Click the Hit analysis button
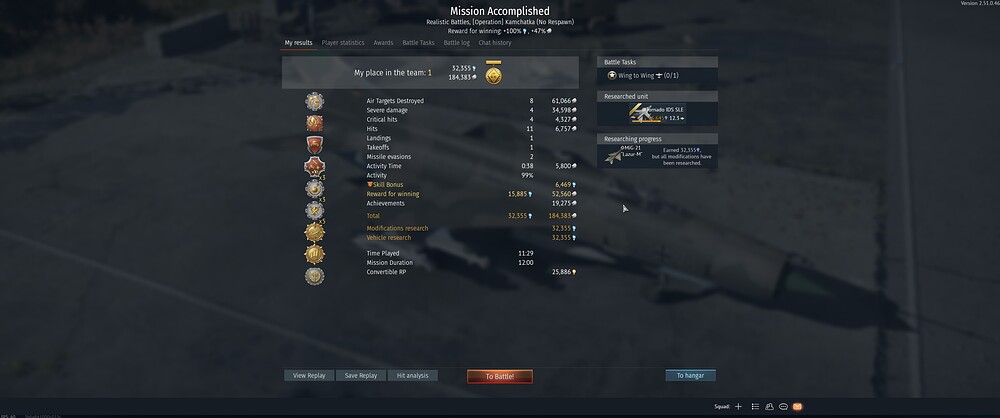The image size is (1000, 418). pyautogui.click(x=413, y=376)
